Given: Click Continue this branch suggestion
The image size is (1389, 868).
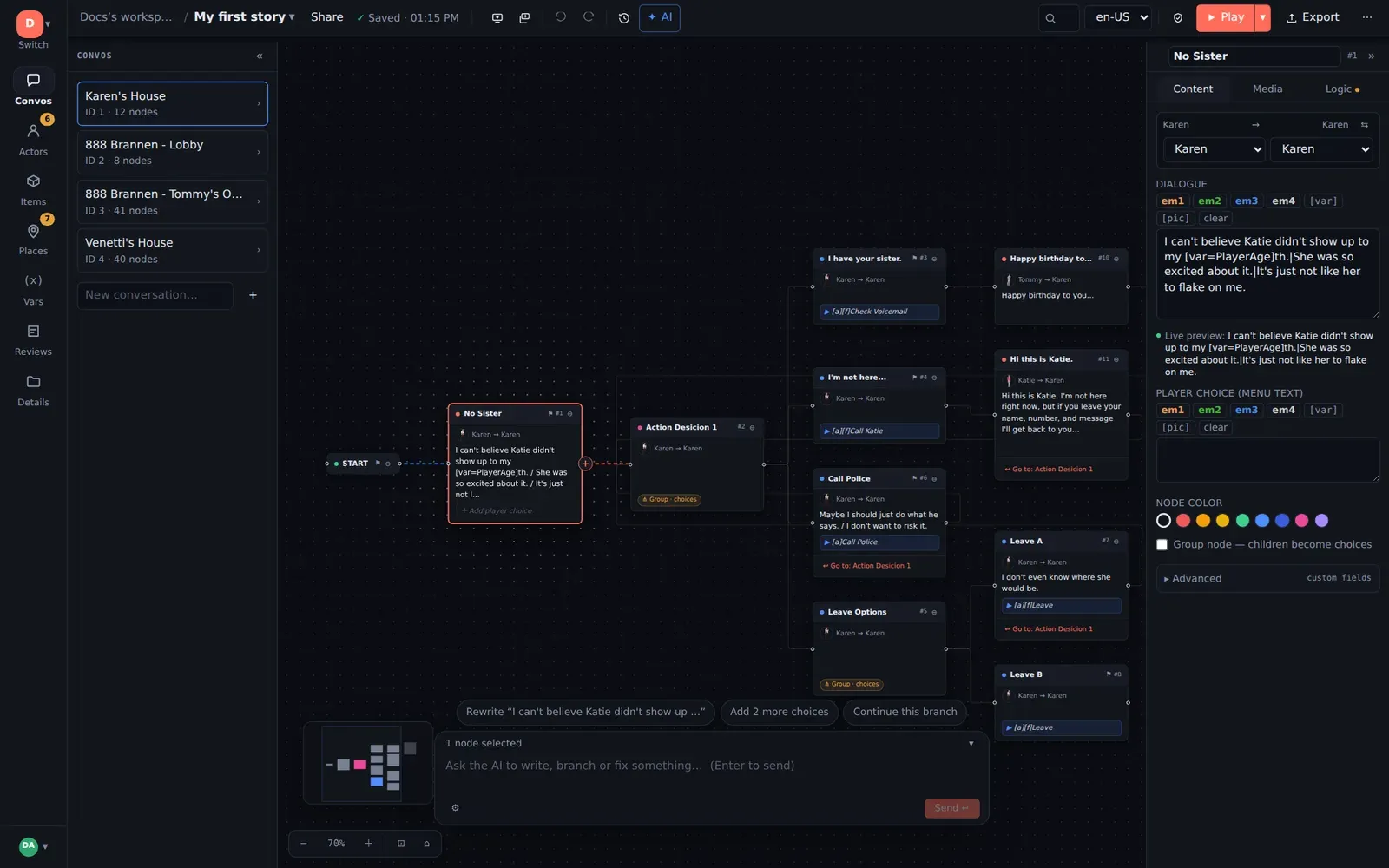Looking at the screenshot, I should pos(905,712).
